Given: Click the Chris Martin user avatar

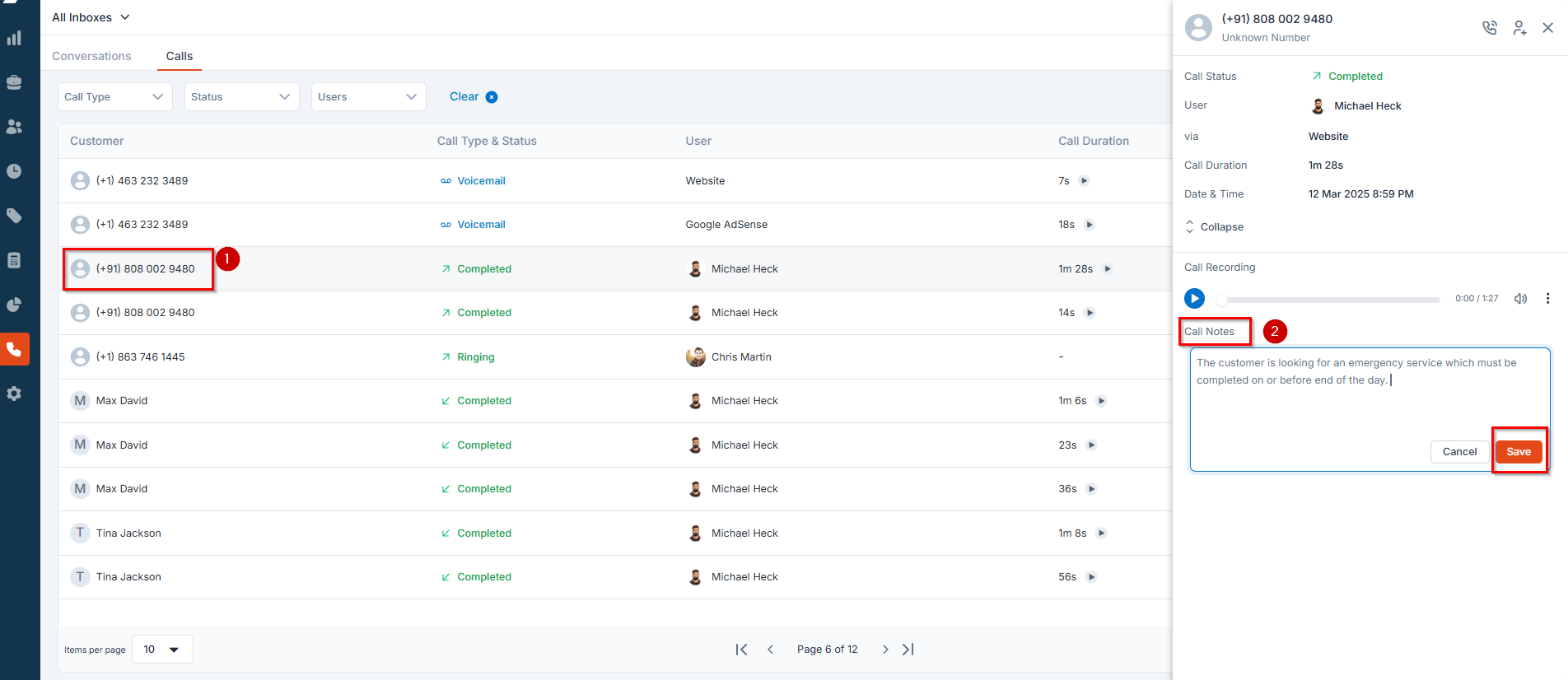Looking at the screenshot, I should click(x=695, y=357).
